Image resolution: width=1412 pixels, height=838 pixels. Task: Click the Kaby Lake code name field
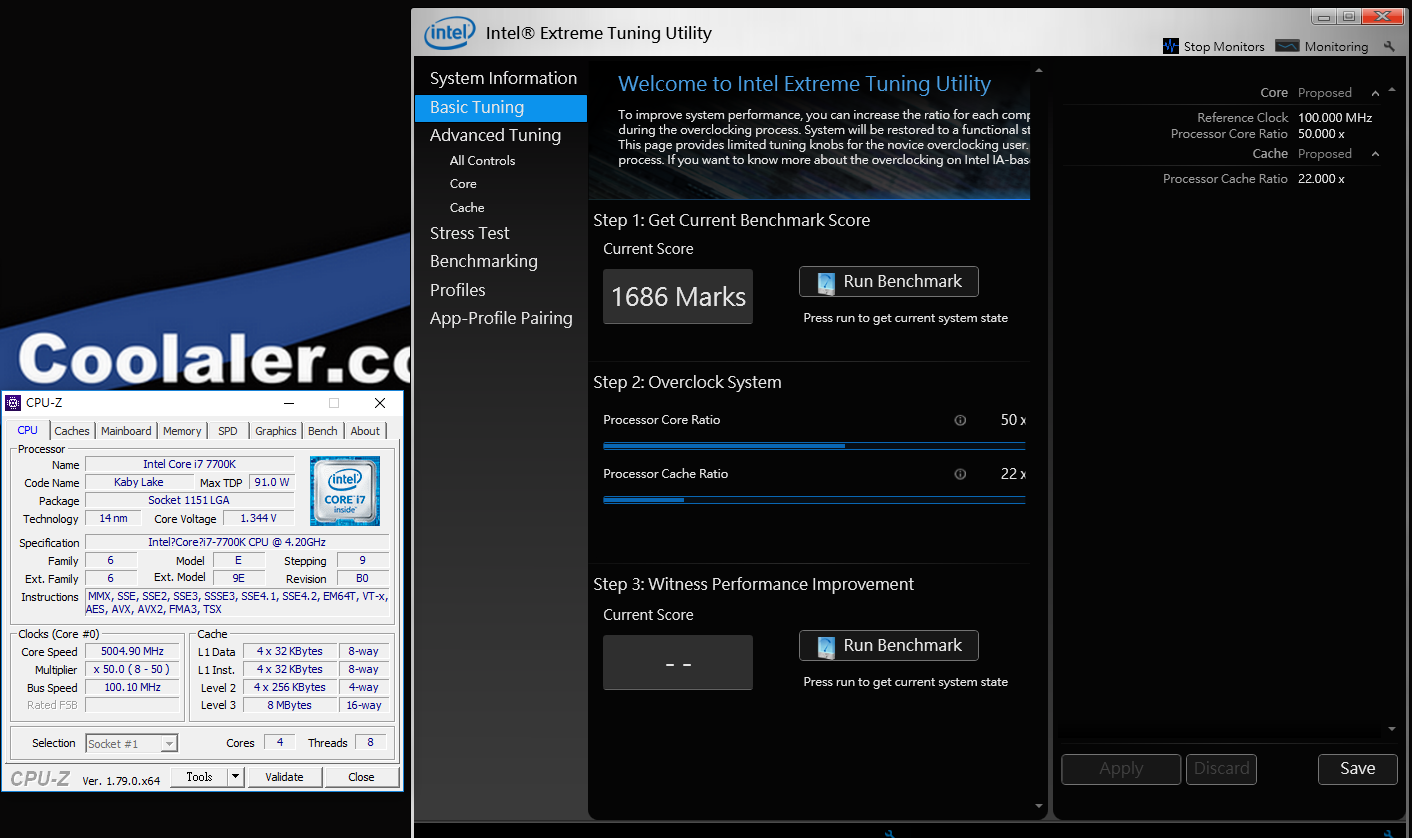(139, 482)
